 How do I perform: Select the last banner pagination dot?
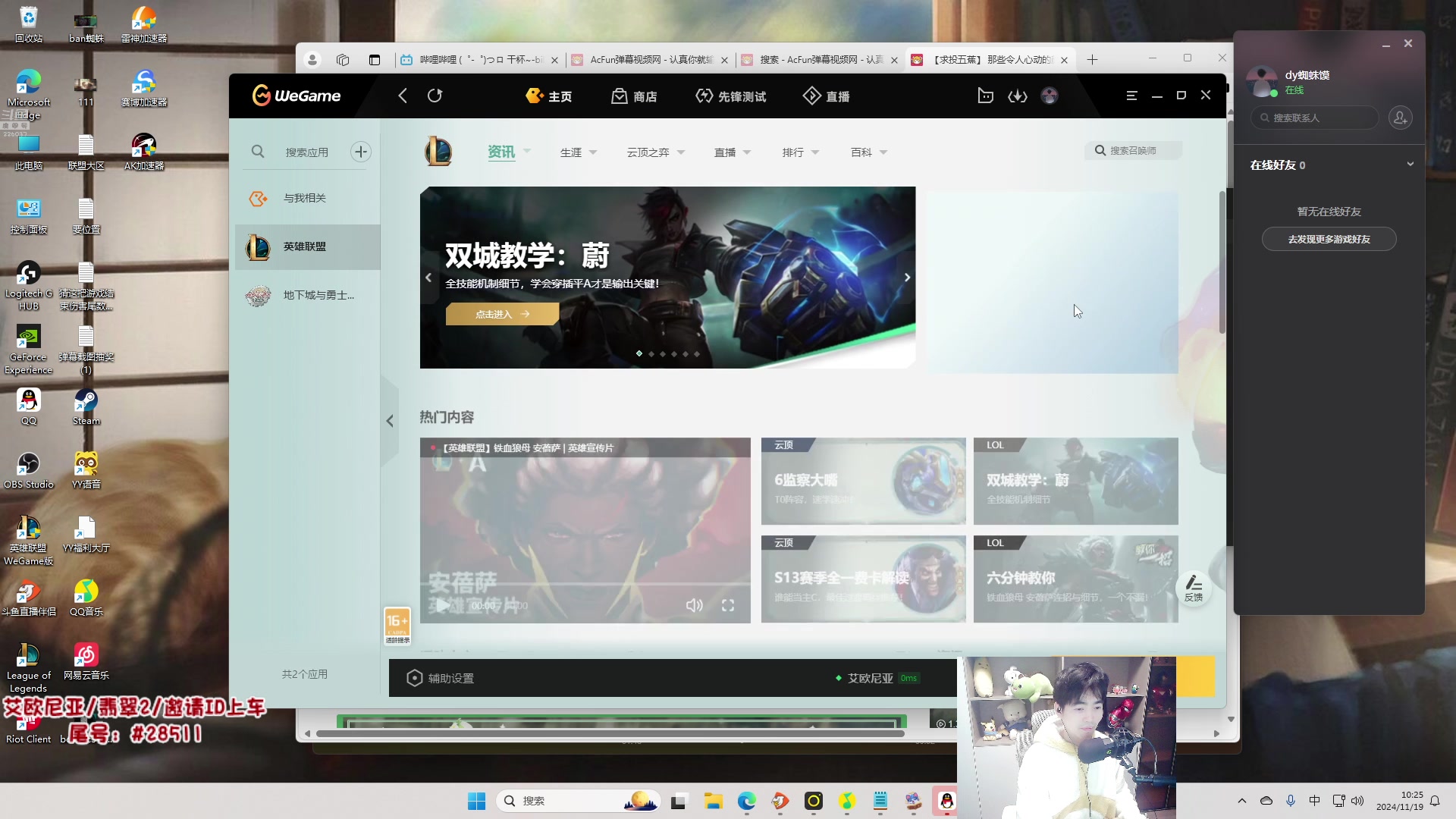tap(696, 354)
